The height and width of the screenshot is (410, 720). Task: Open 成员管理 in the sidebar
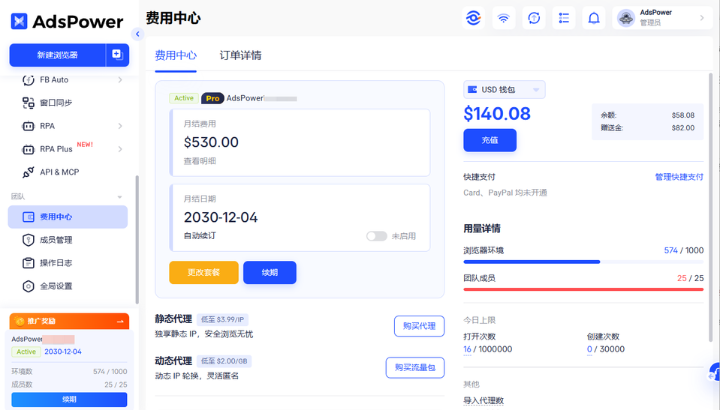click(x=68, y=240)
